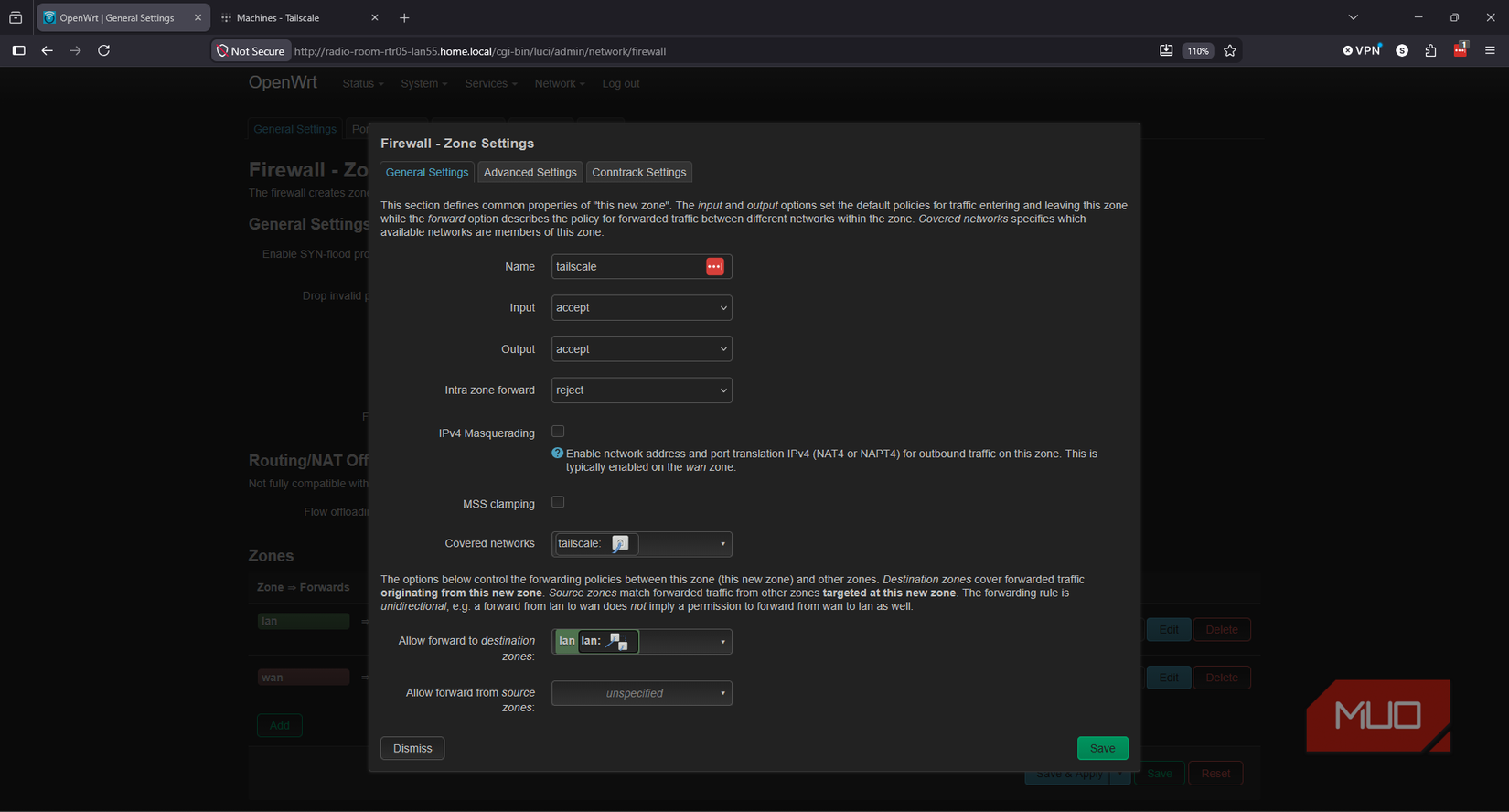Screen dimensions: 1509x812
Task: Click the IPv4 Masquerading help question icon
Action: tap(558, 454)
